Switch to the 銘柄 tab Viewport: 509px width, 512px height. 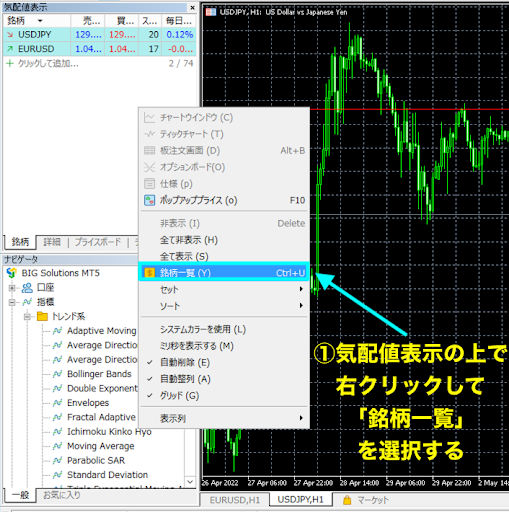(20, 242)
